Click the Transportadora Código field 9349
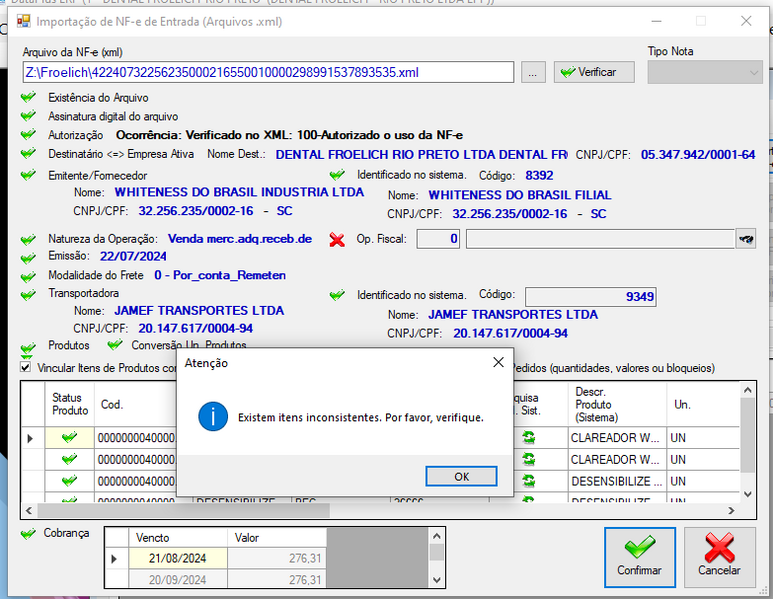 point(591,297)
